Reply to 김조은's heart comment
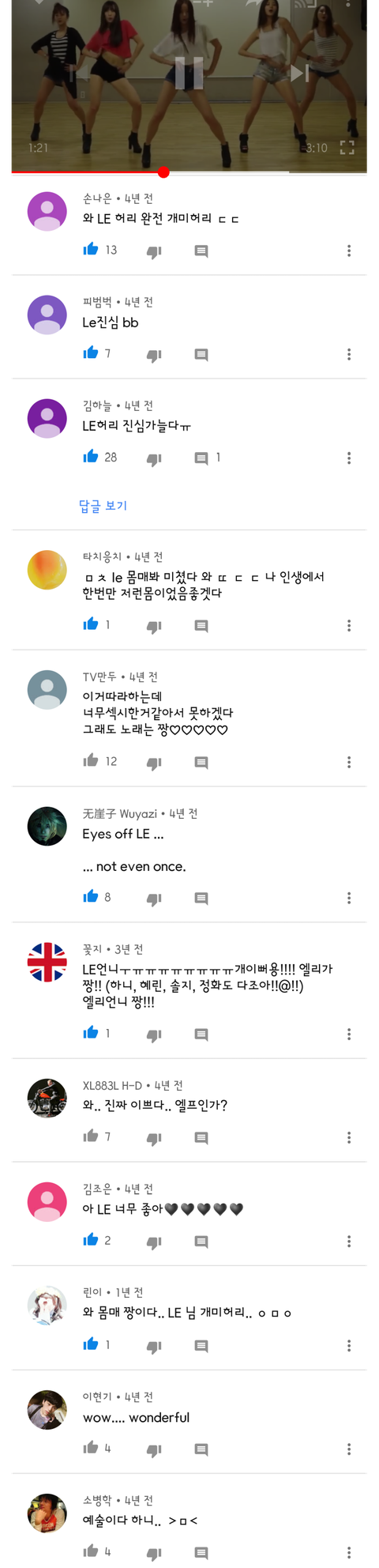 [x=201, y=1241]
